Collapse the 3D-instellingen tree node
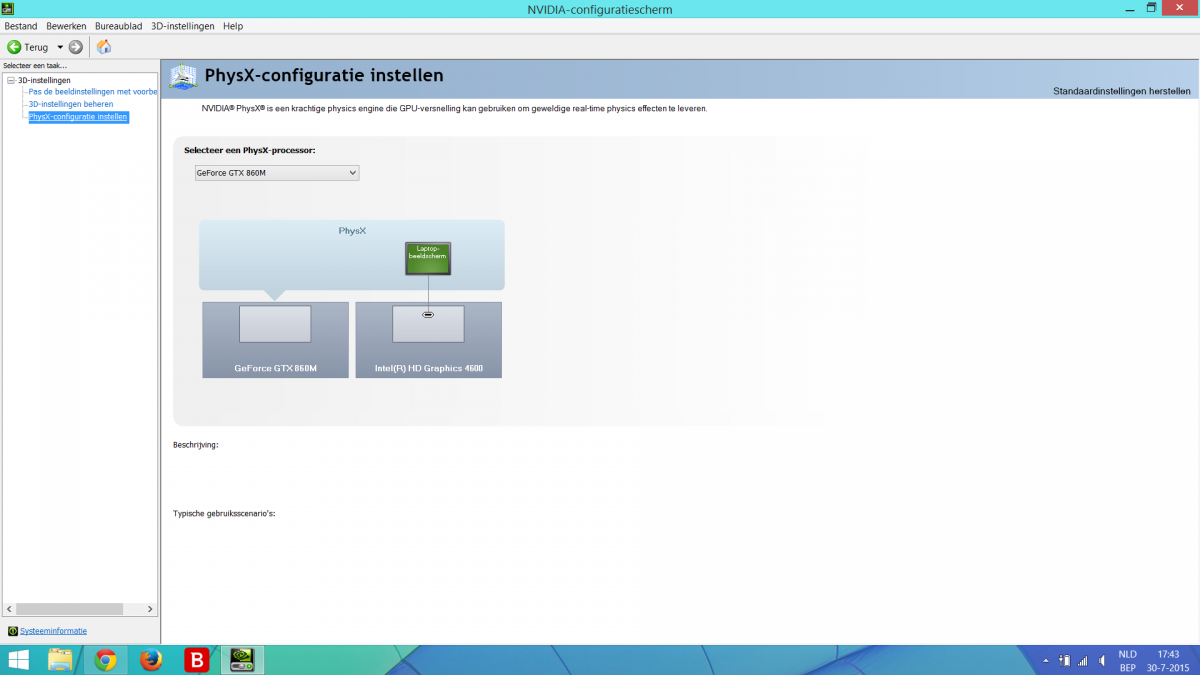Screen dimensions: 1200x675 point(10,80)
